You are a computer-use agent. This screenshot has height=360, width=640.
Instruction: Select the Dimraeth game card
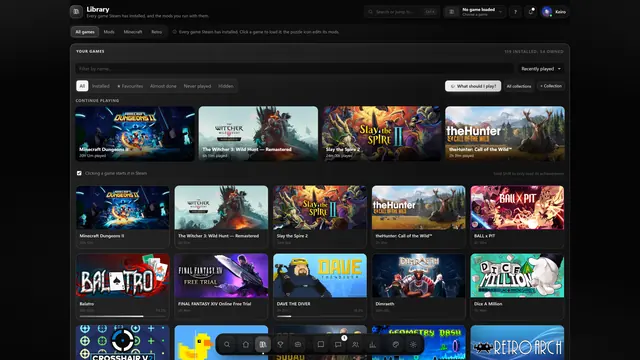[x=418, y=286]
